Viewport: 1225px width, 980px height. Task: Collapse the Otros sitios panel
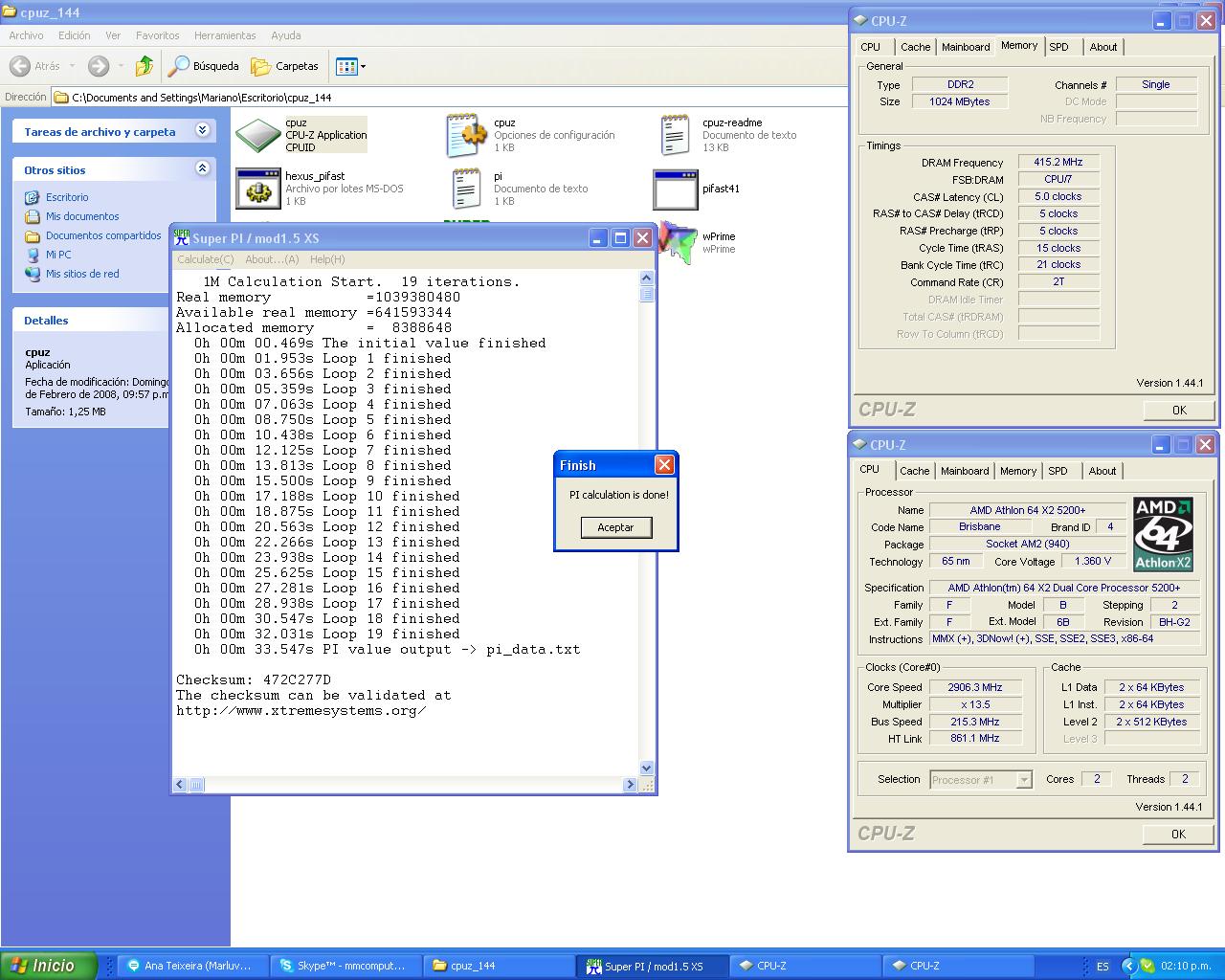[202, 168]
